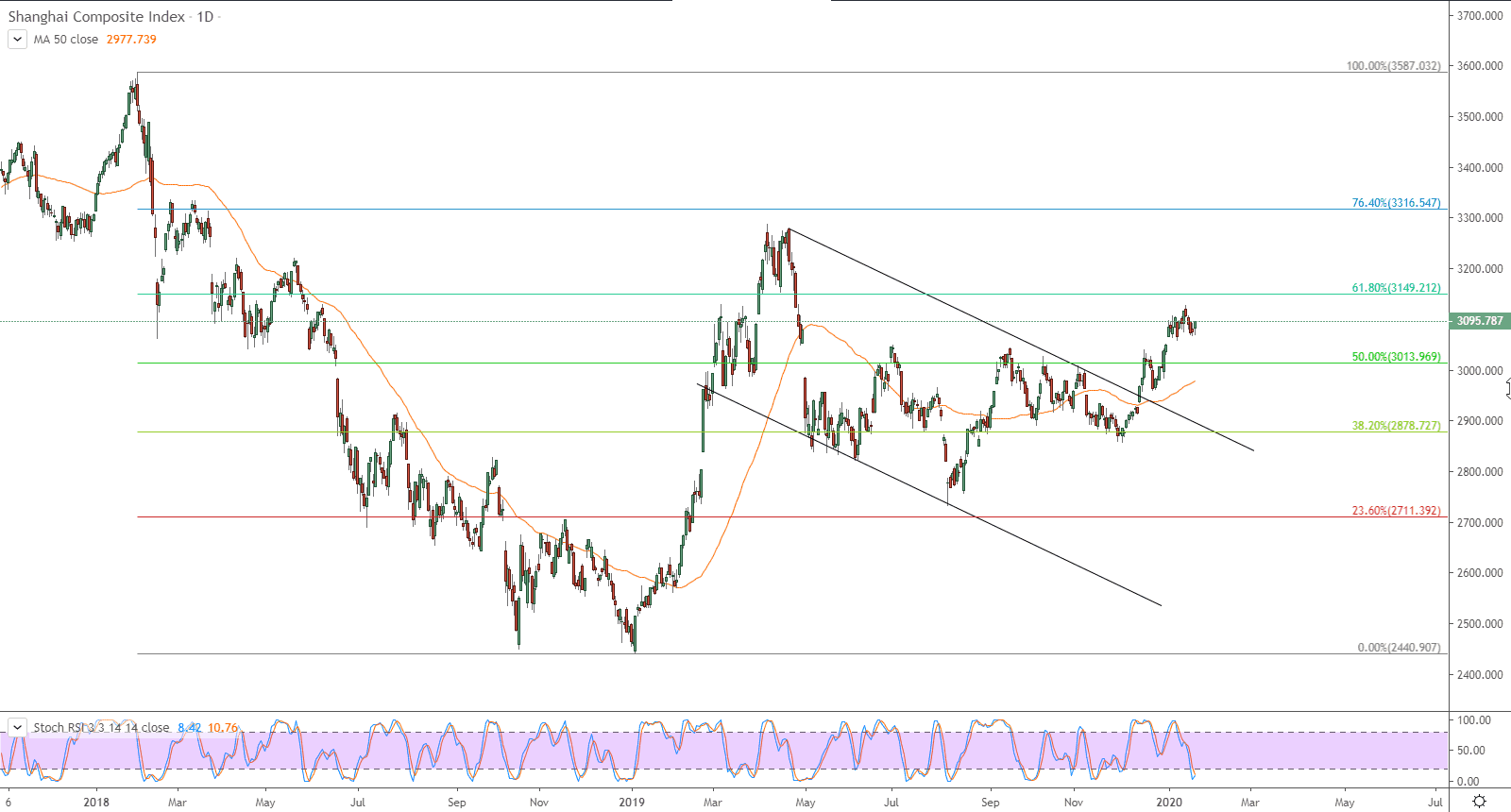The image size is (1511, 812).
Task: Click the 2700.000 price axis label
Action: tap(1480, 523)
